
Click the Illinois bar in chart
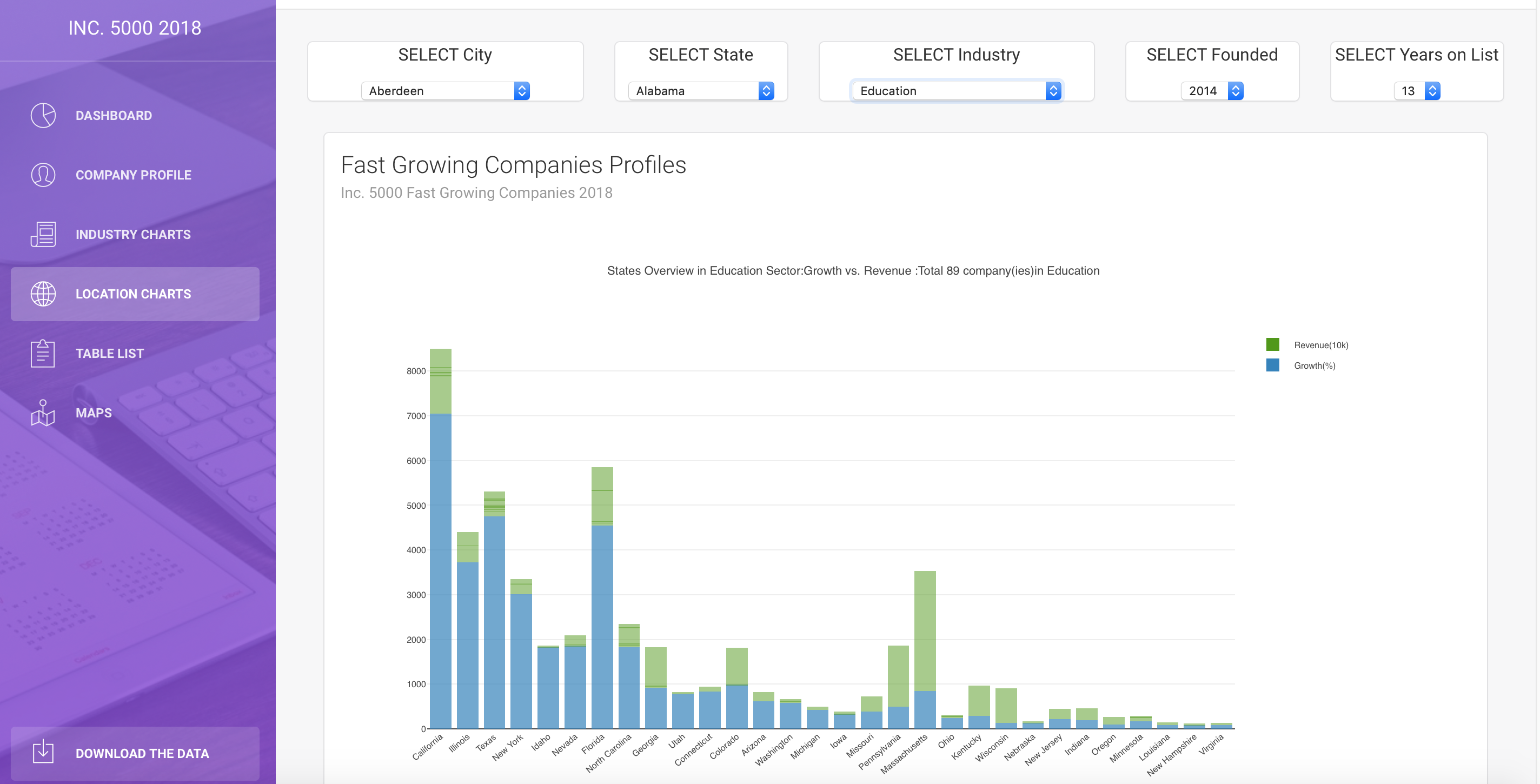click(468, 630)
